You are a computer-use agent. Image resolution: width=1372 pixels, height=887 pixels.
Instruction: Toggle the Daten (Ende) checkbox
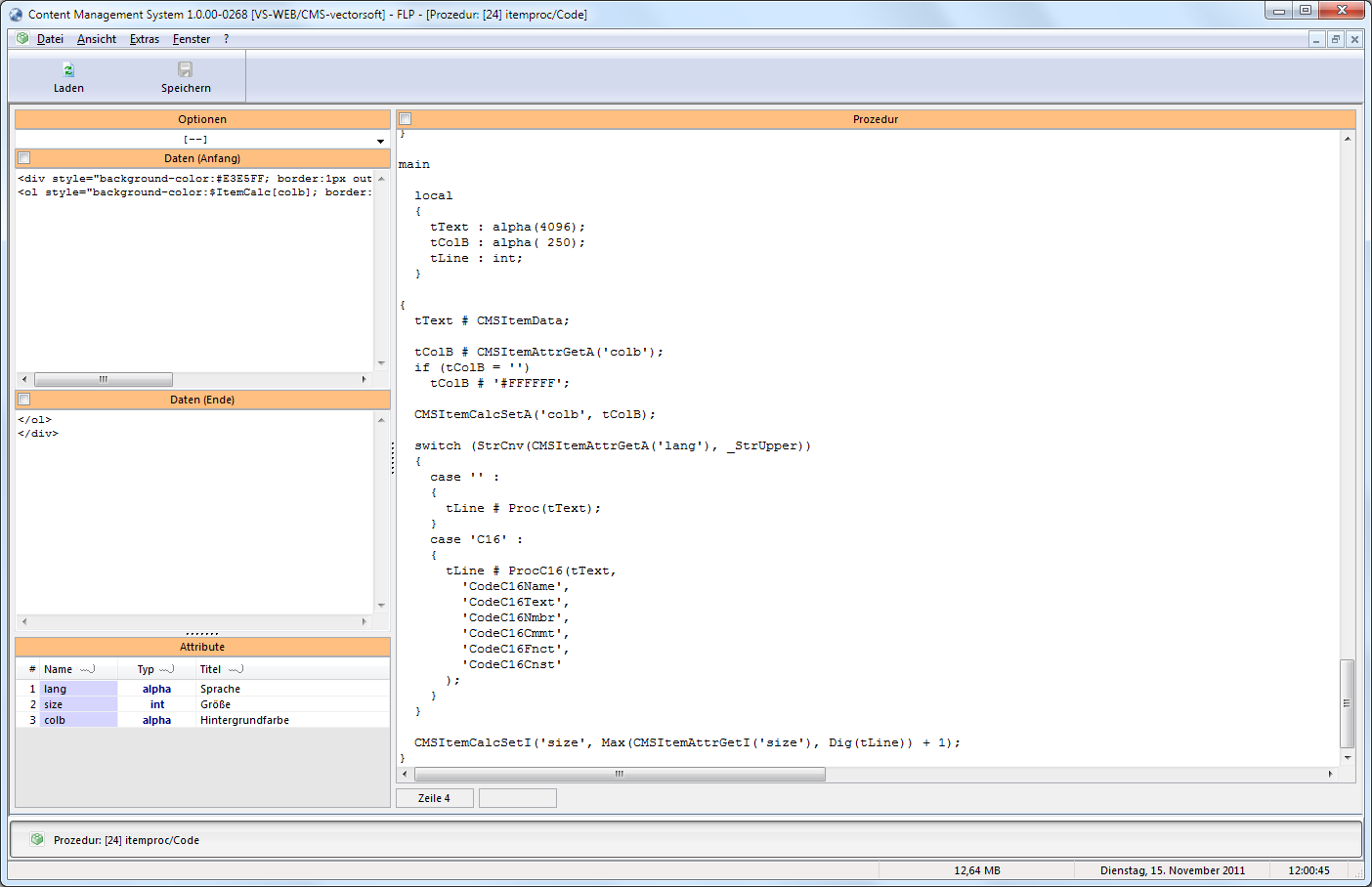24,400
